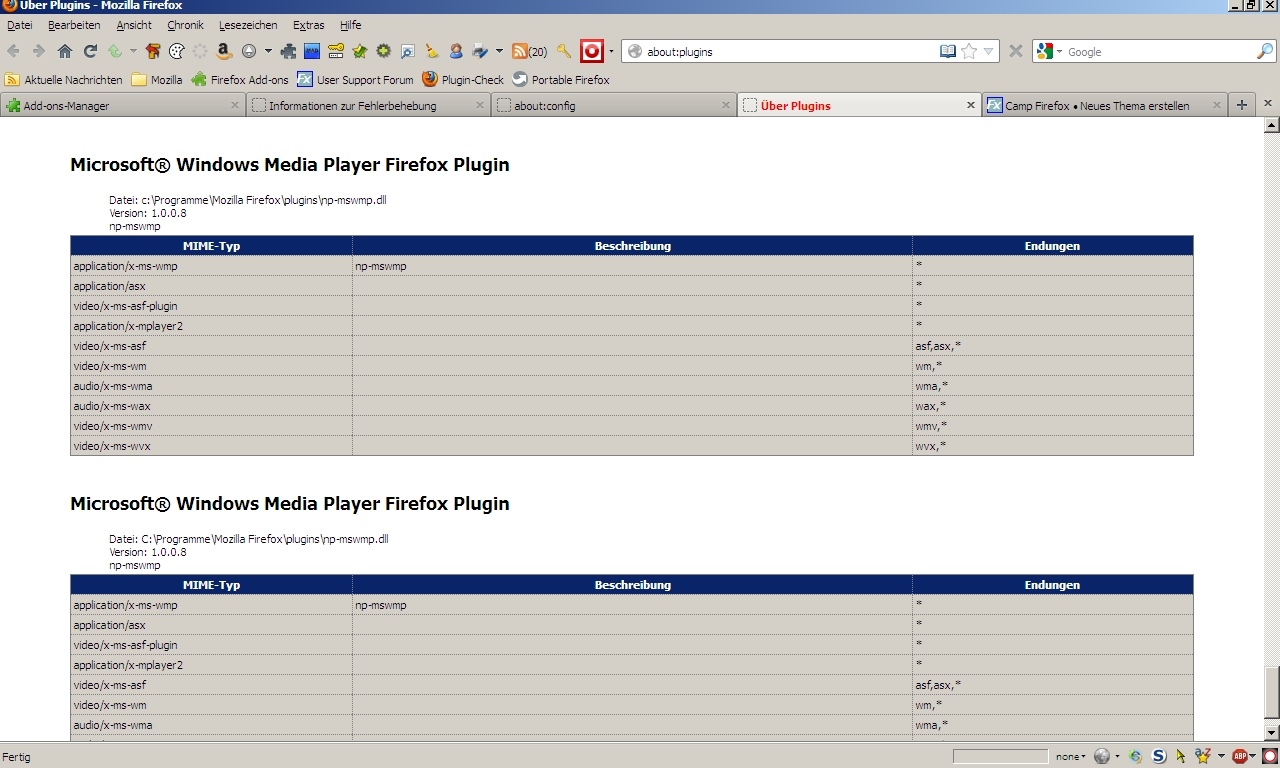Screen dimensions: 1280x768
Task: Open the Chronik menu
Action: (185, 25)
